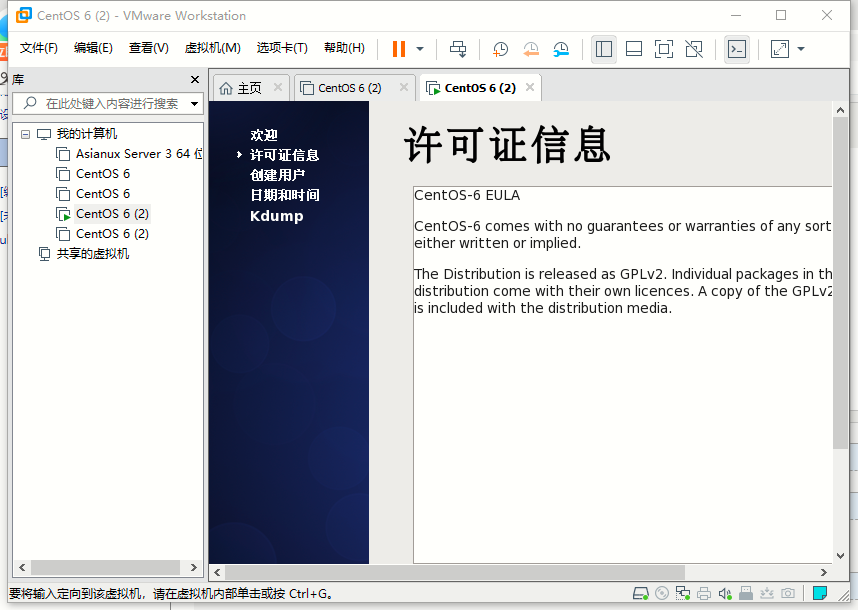
Task: Select 共享的虚拟机 in the library
Action: click(93, 254)
